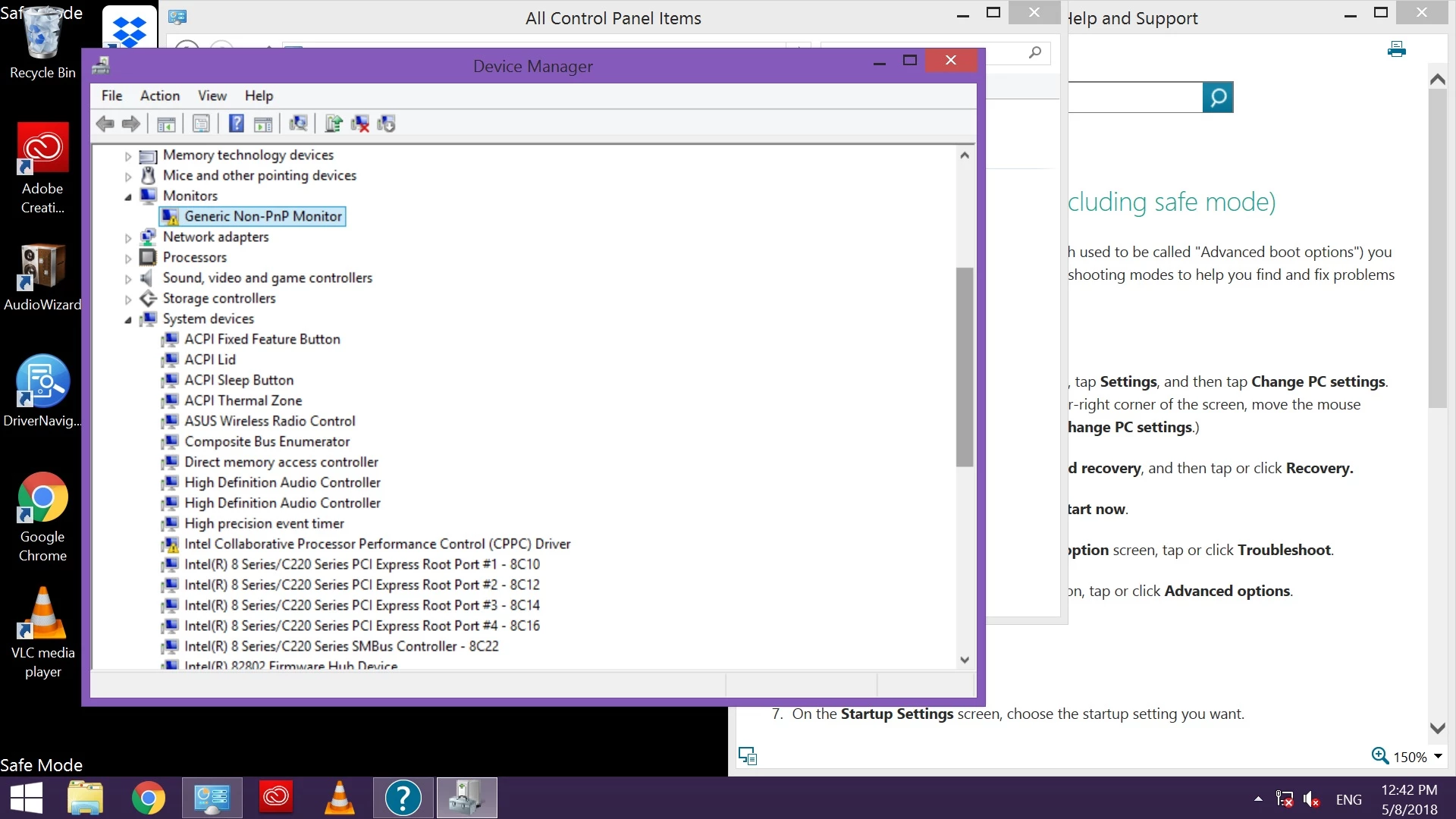Image resolution: width=1456 pixels, height=819 pixels.
Task: Select Generic Non-PnP Monitor device
Action: [x=262, y=216]
